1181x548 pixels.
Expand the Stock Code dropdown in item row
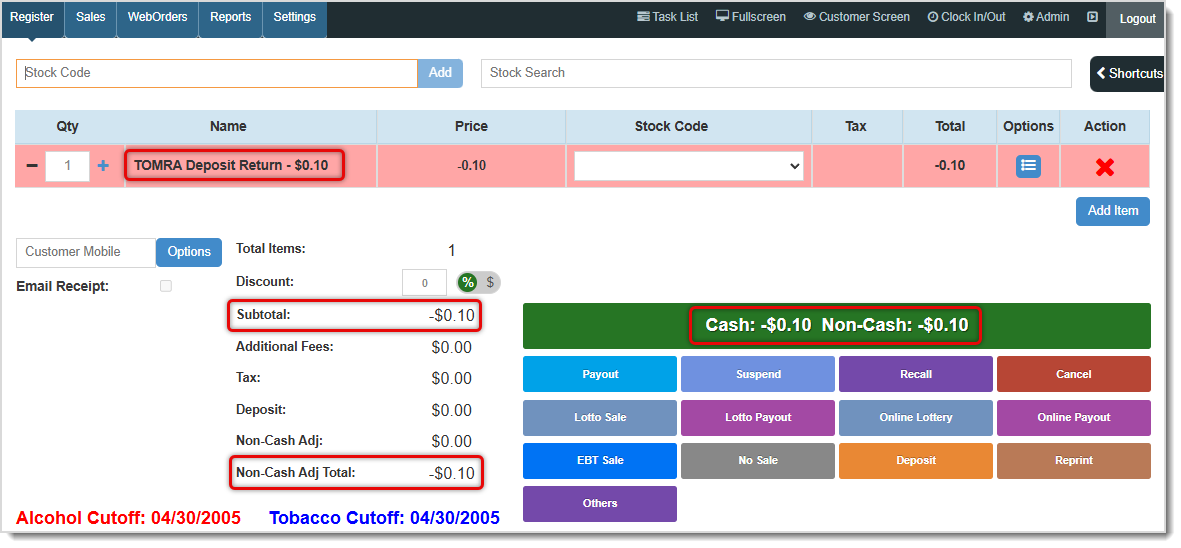click(688, 166)
